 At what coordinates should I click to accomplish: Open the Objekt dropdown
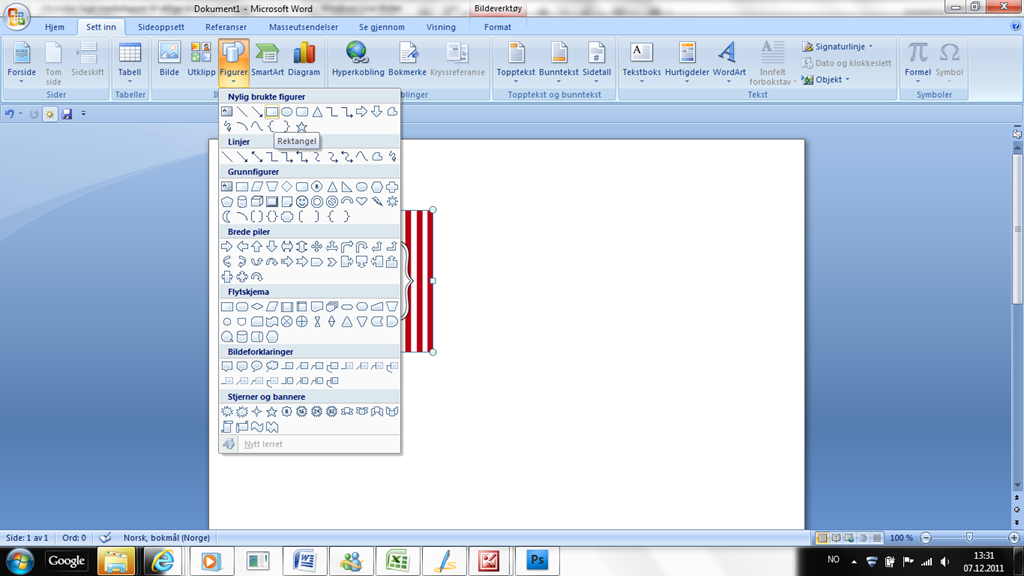(x=826, y=80)
